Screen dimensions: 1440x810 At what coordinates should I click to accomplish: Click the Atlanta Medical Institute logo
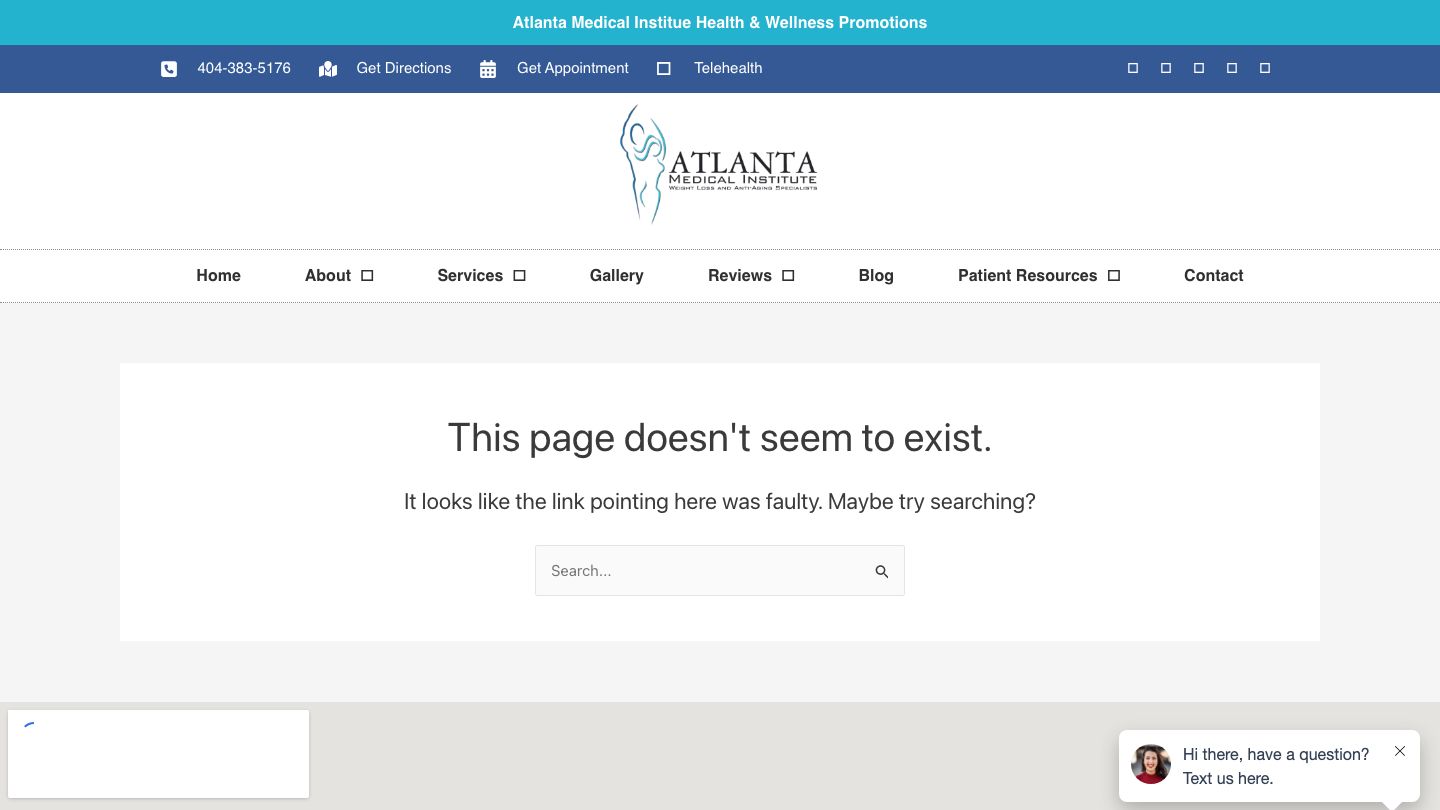pos(719,163)
